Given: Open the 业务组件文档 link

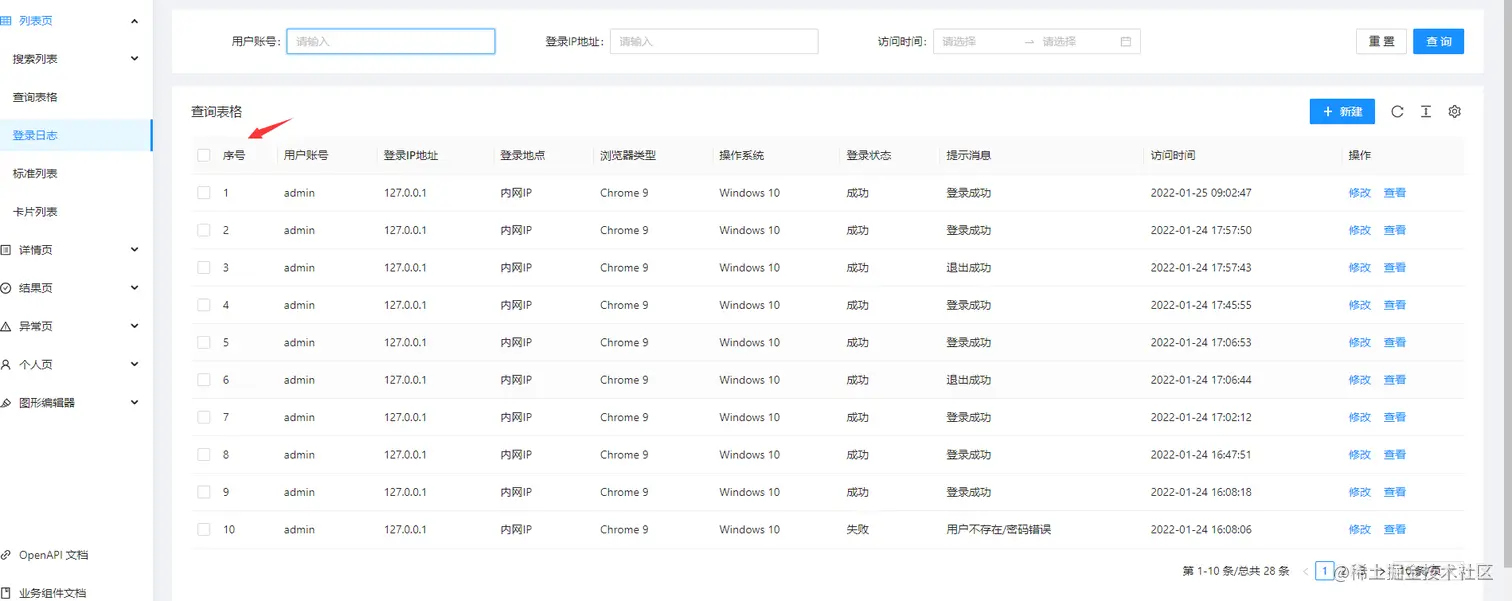Looking at the screenshot, I should pos(52,592).
